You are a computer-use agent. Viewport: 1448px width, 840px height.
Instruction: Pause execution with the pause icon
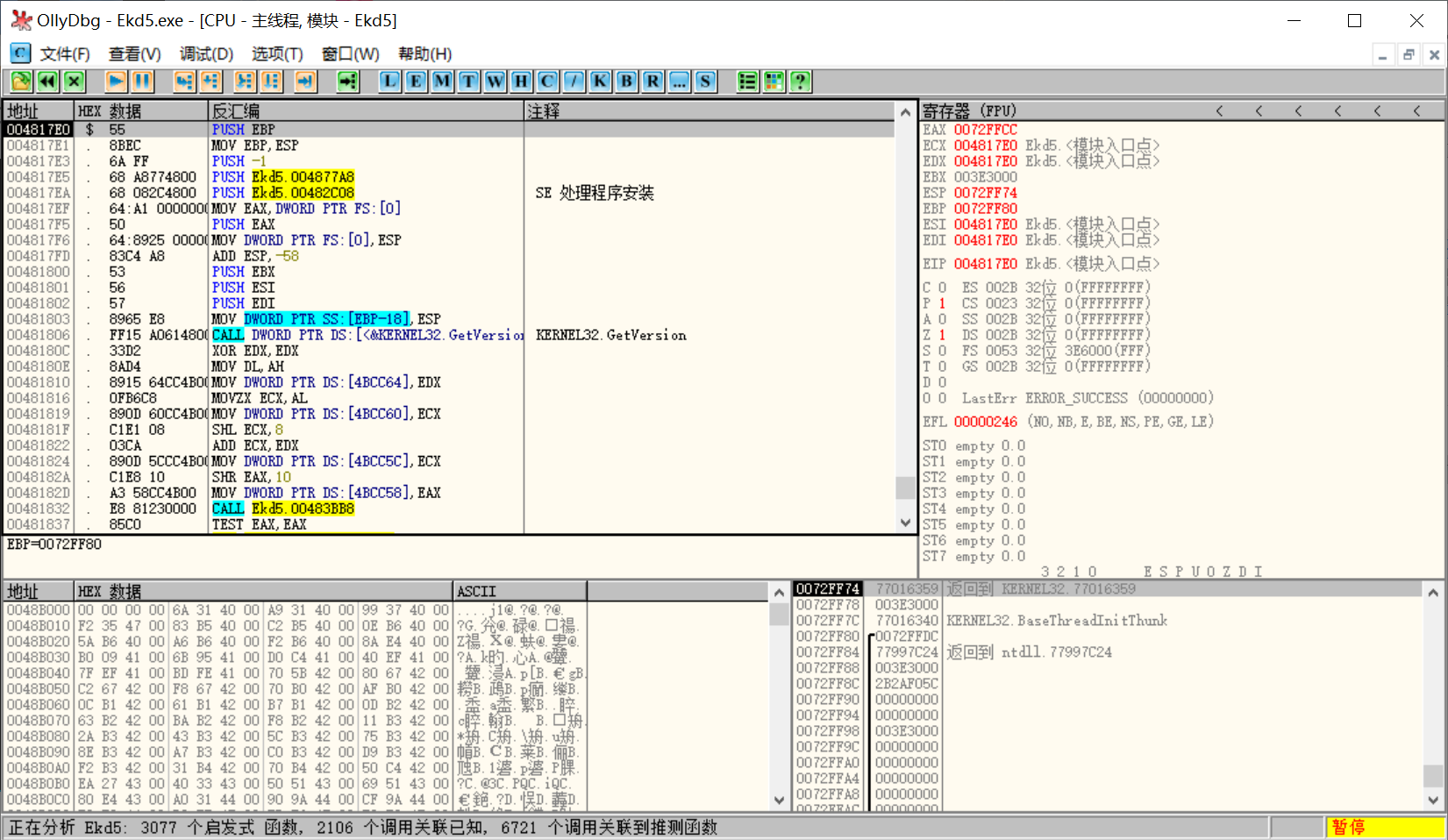point(142,82)
